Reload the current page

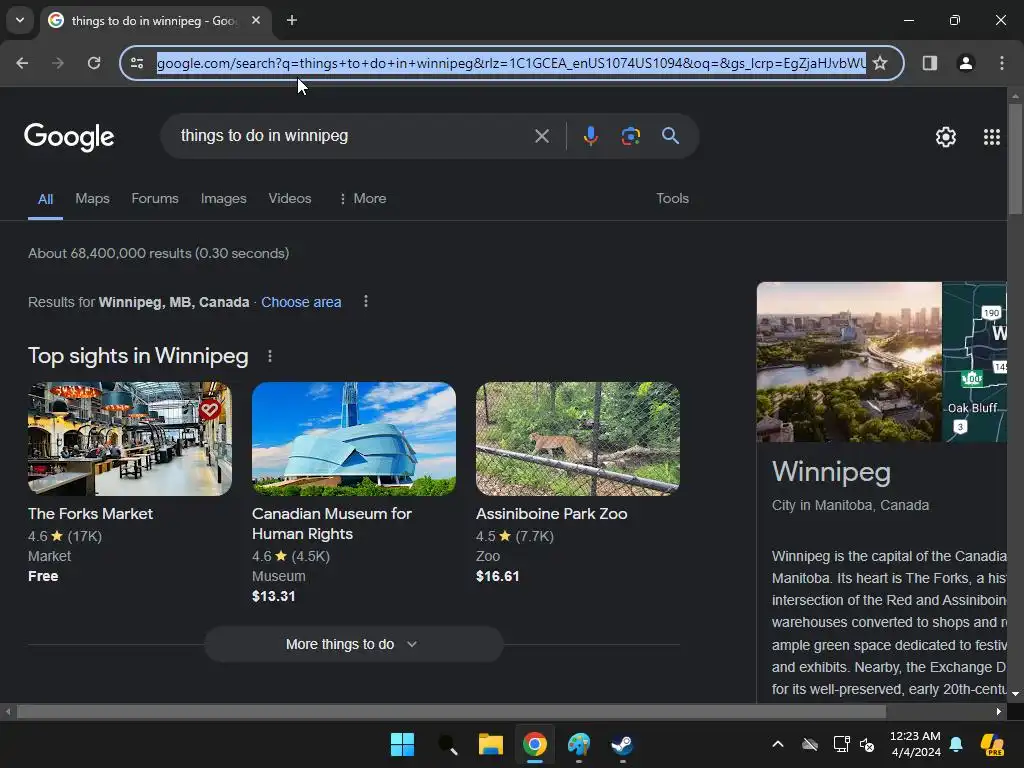pyautogui.click(x=94, y=63)
